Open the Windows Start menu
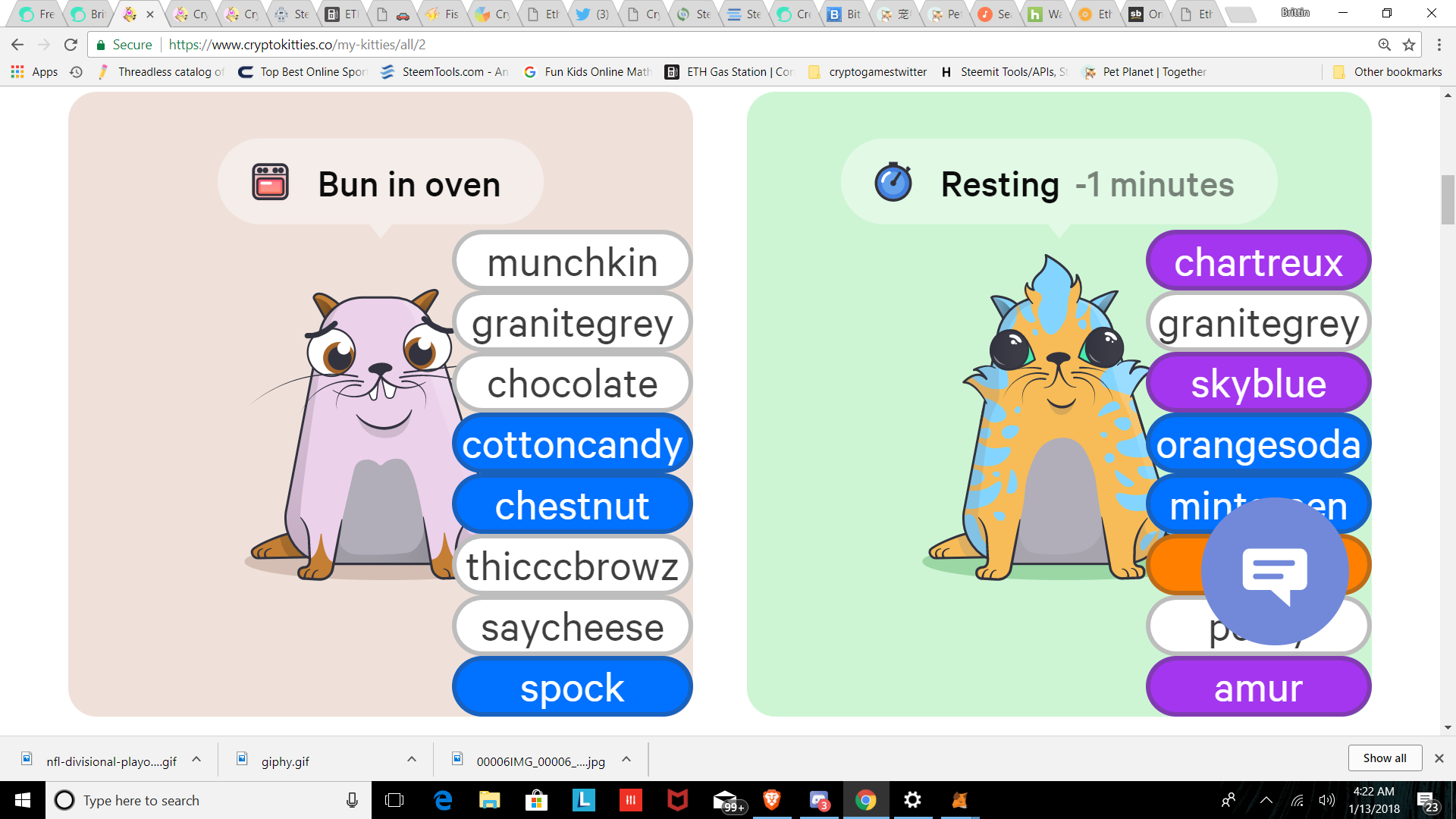The height and width of the screenshot is (819, 1456). (23, 800)
